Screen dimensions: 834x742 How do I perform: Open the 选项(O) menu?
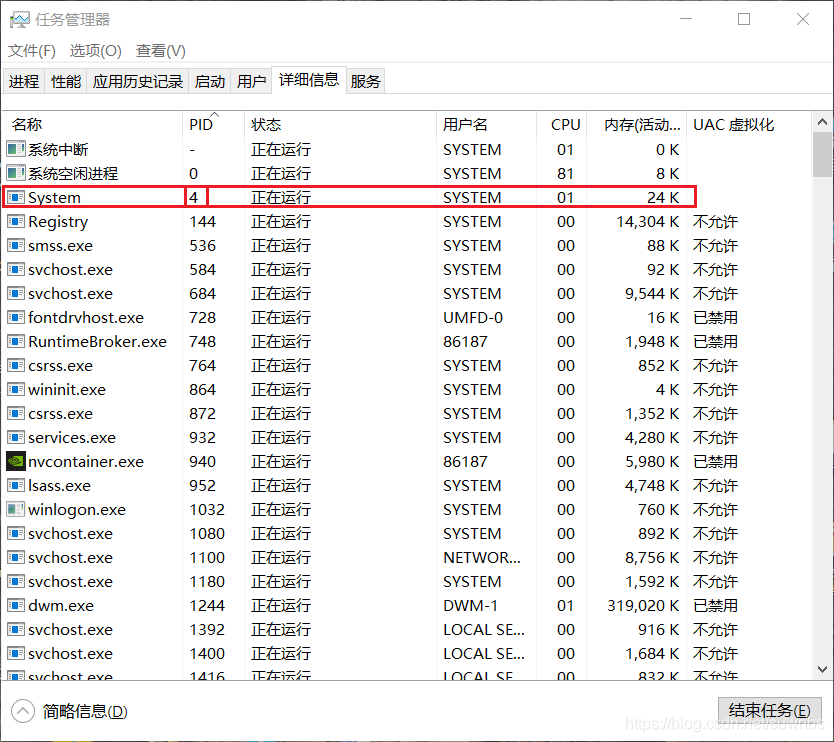pyautogui.click(x=95, y=51)
